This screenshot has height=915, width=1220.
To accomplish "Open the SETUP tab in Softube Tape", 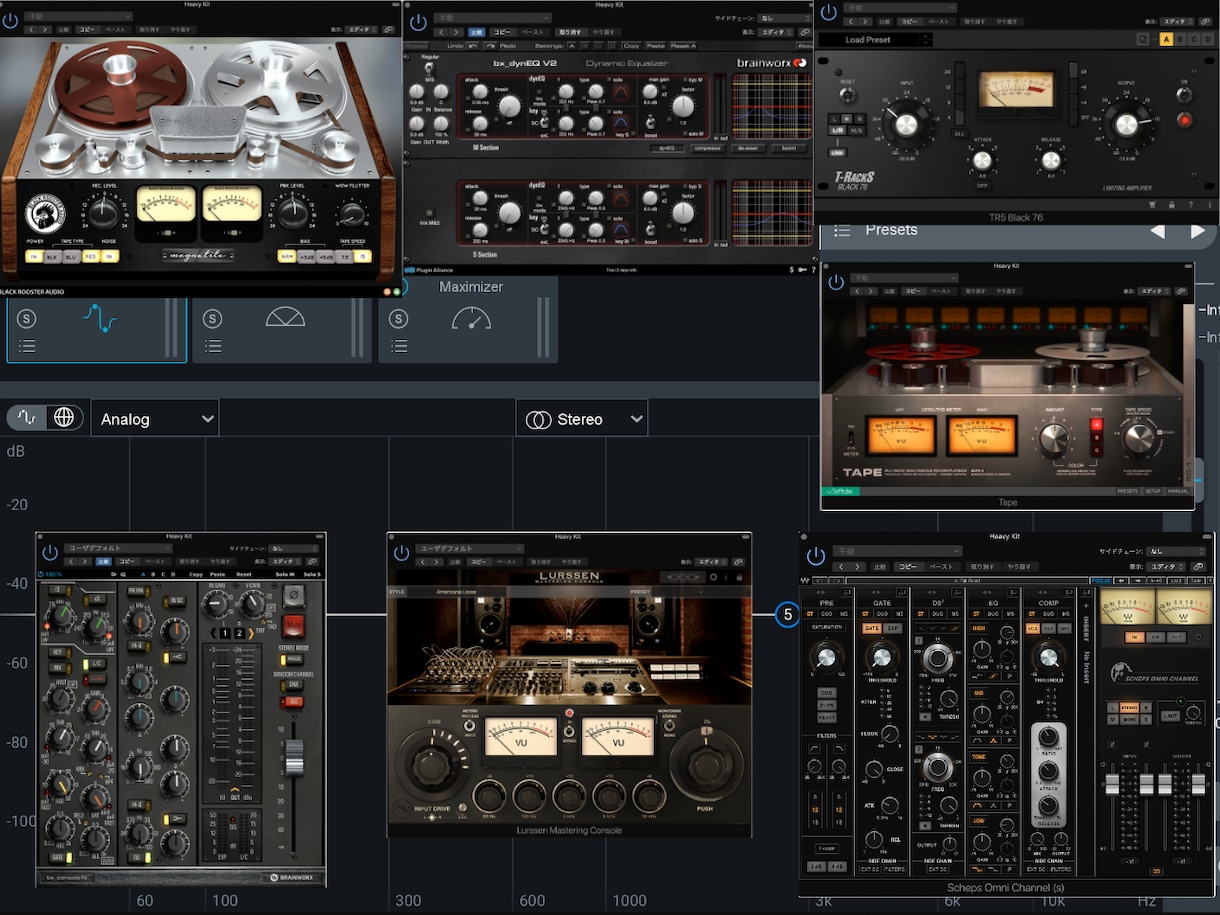I will point(1153,491).
